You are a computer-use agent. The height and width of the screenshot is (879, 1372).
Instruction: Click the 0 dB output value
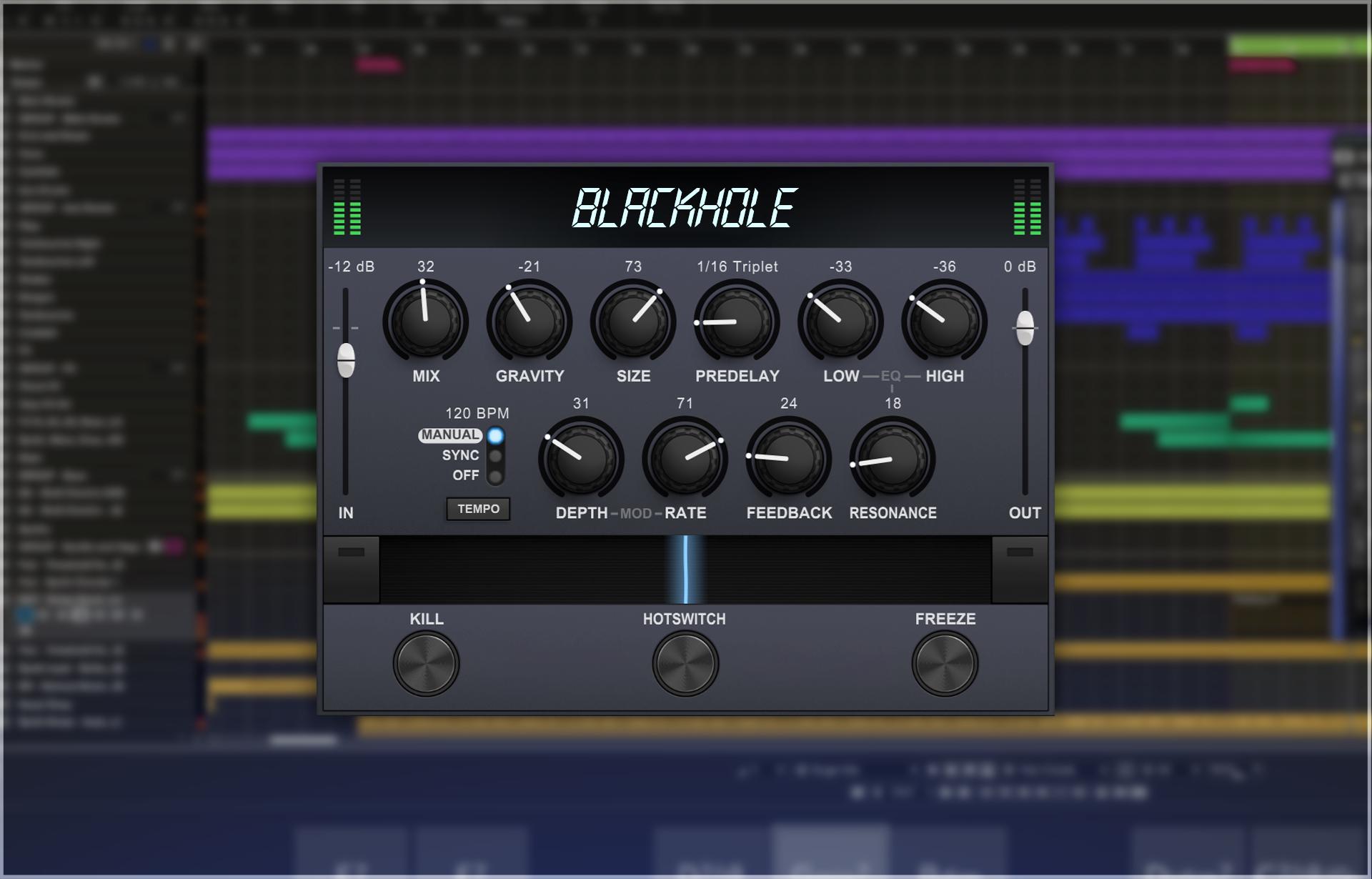pyautogui.click(x=1020, y=267)
